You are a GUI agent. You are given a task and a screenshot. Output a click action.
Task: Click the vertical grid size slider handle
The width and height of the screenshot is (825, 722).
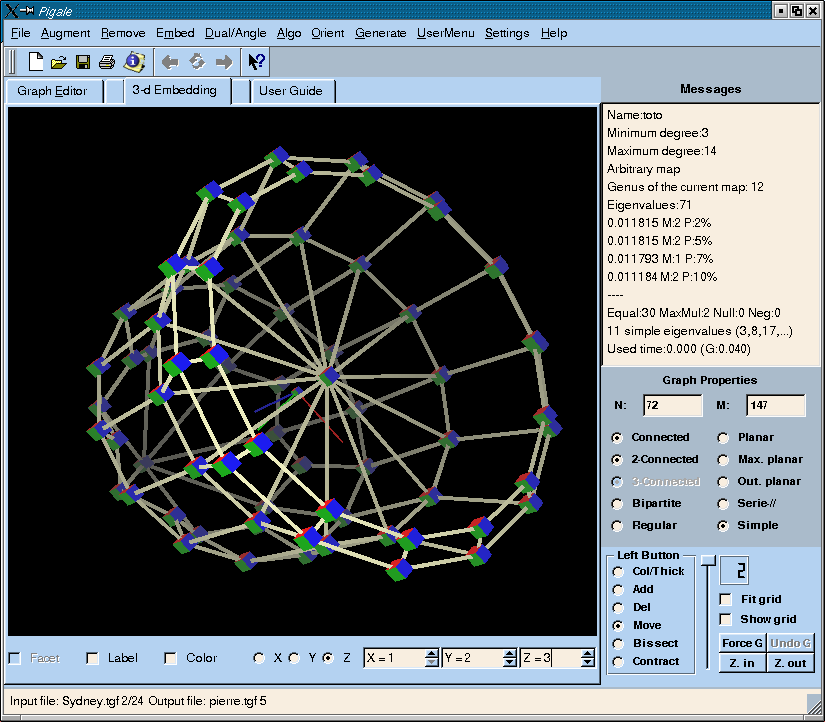click(707, 560)
